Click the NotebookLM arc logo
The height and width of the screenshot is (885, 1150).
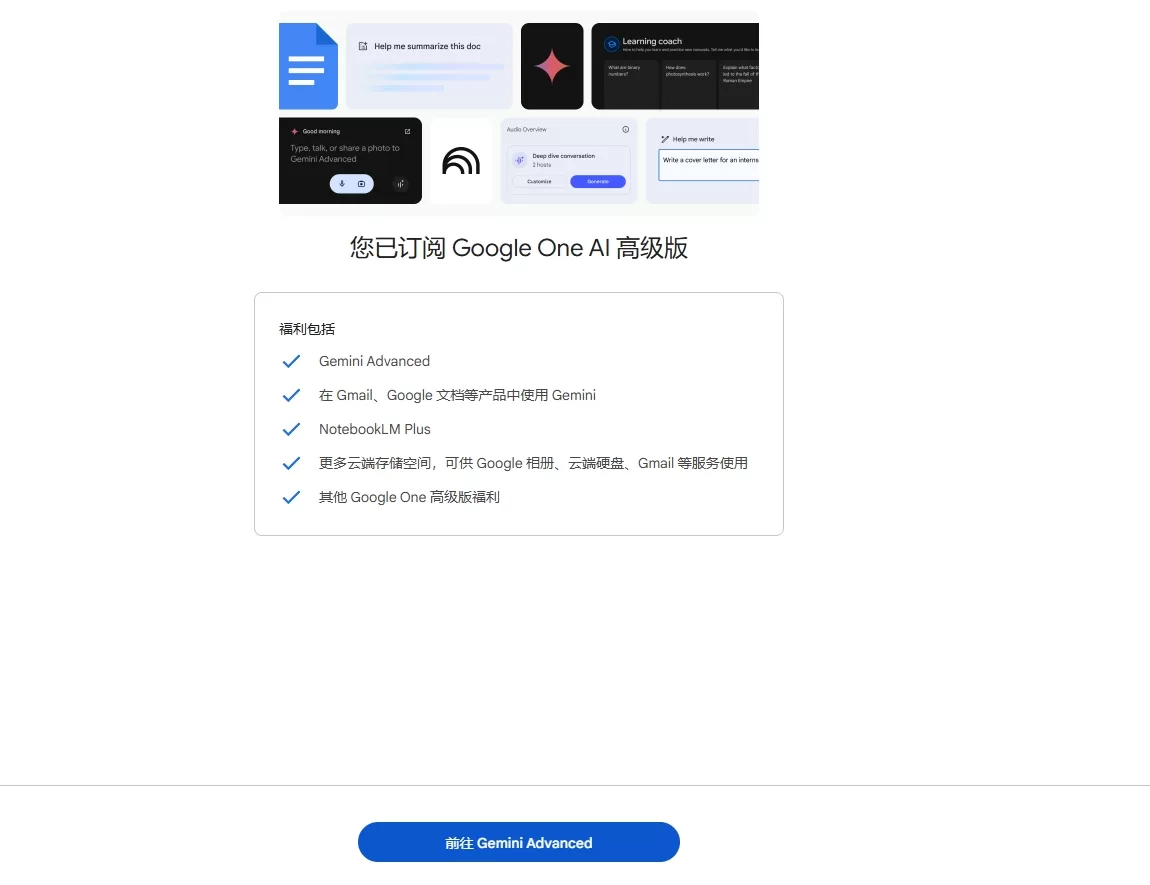(461, 161)
